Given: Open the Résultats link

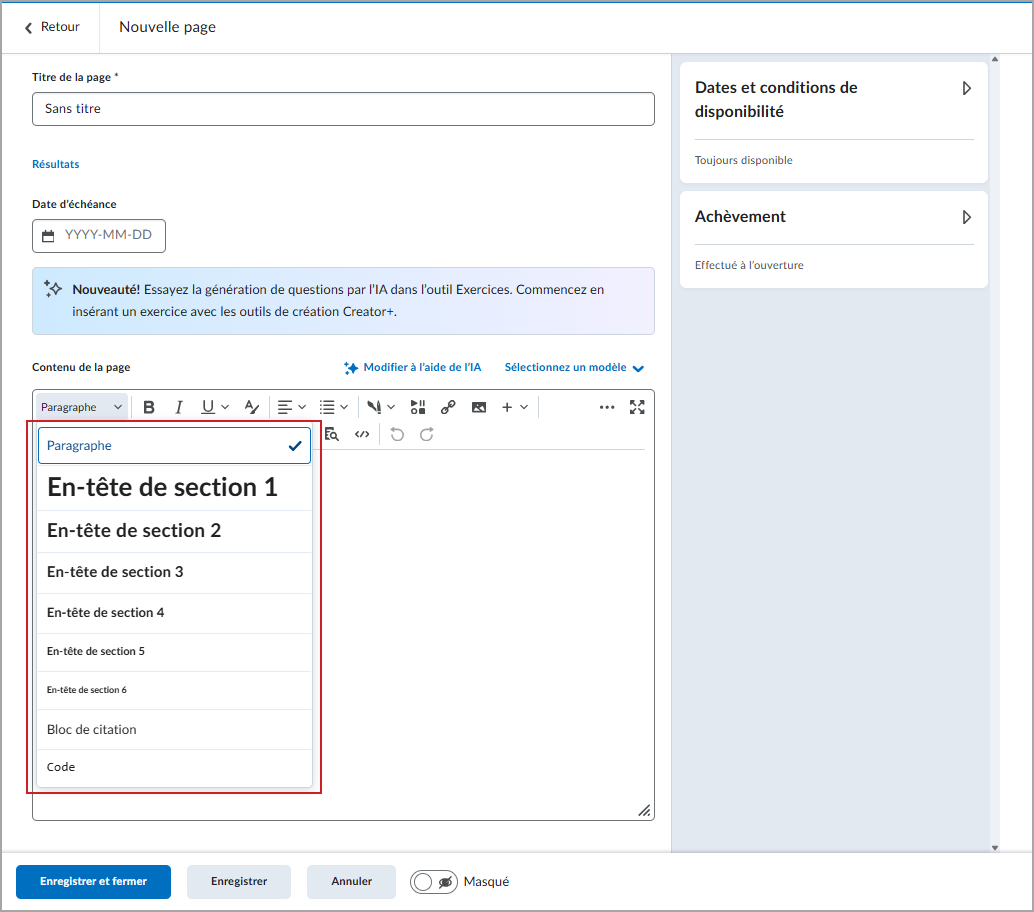Looking at the screenshot, I should 55,164.
